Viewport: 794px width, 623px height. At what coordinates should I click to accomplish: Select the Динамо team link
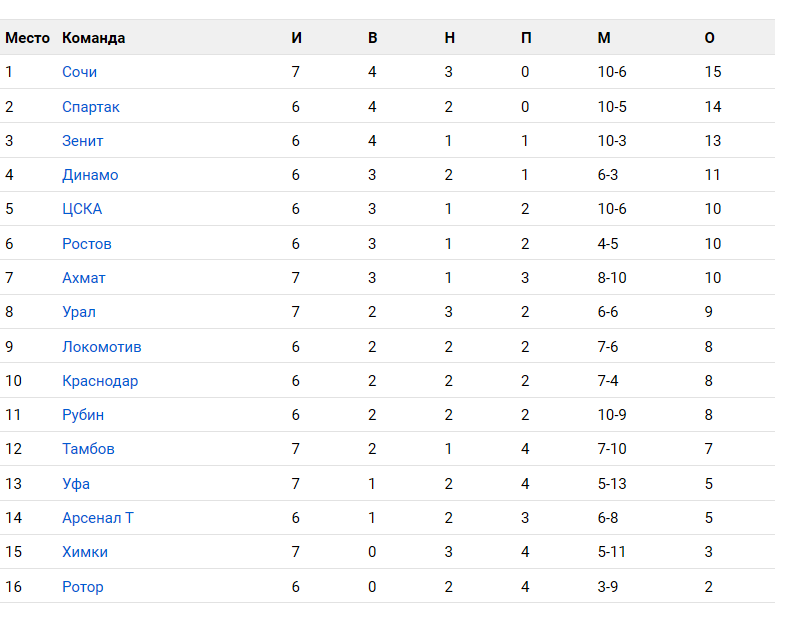90,175
